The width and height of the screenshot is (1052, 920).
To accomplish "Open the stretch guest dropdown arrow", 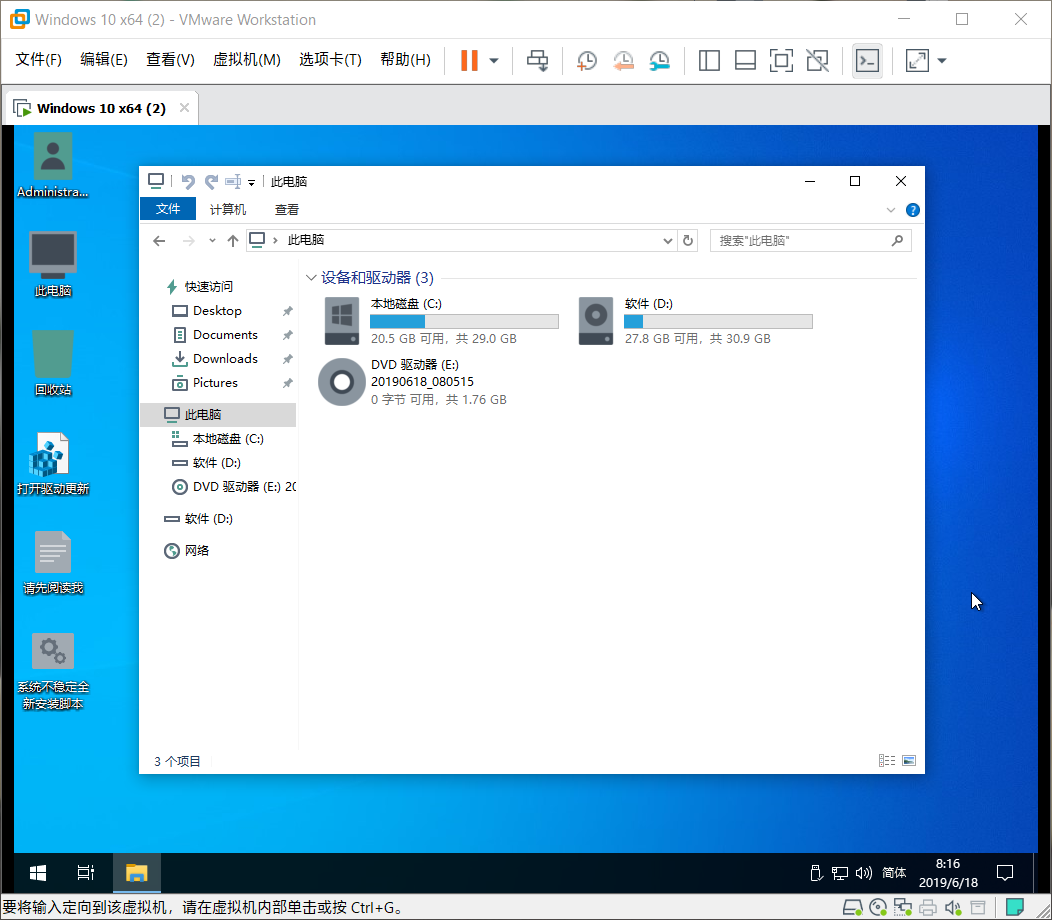I will tap(942, 60).
